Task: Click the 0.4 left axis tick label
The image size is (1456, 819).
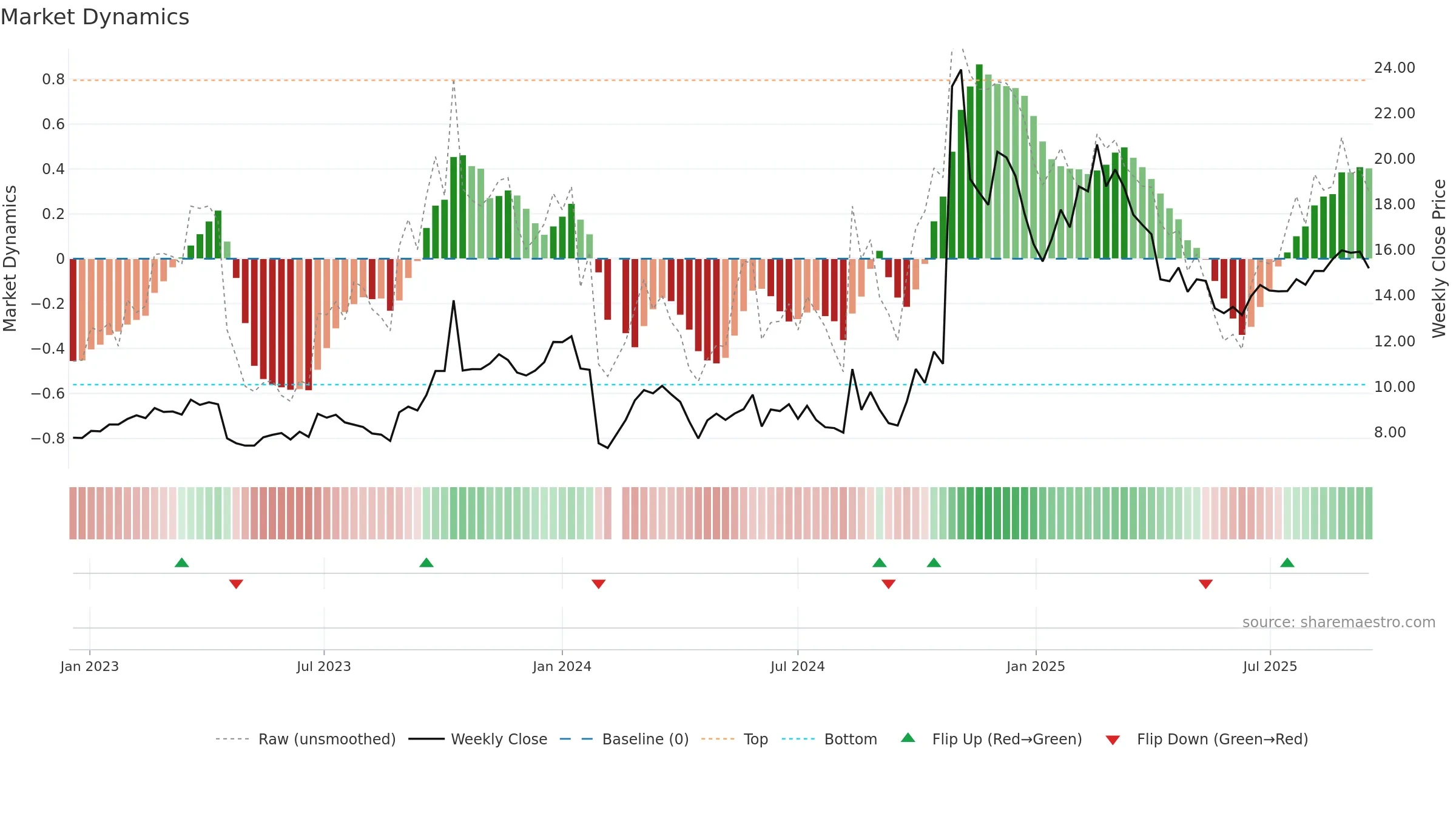Action: pyautogui.click(x=53, y=169)
